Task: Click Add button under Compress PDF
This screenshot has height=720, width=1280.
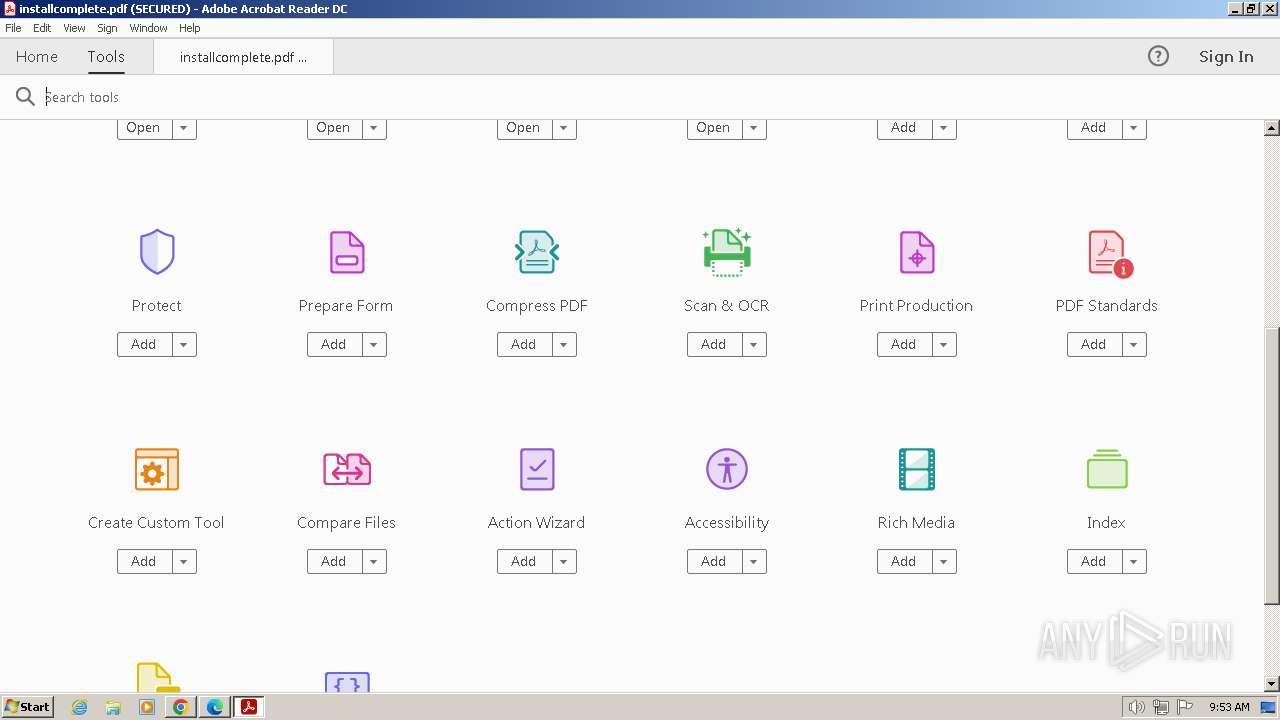Action: pyautogui.click(x=524, y=344)
